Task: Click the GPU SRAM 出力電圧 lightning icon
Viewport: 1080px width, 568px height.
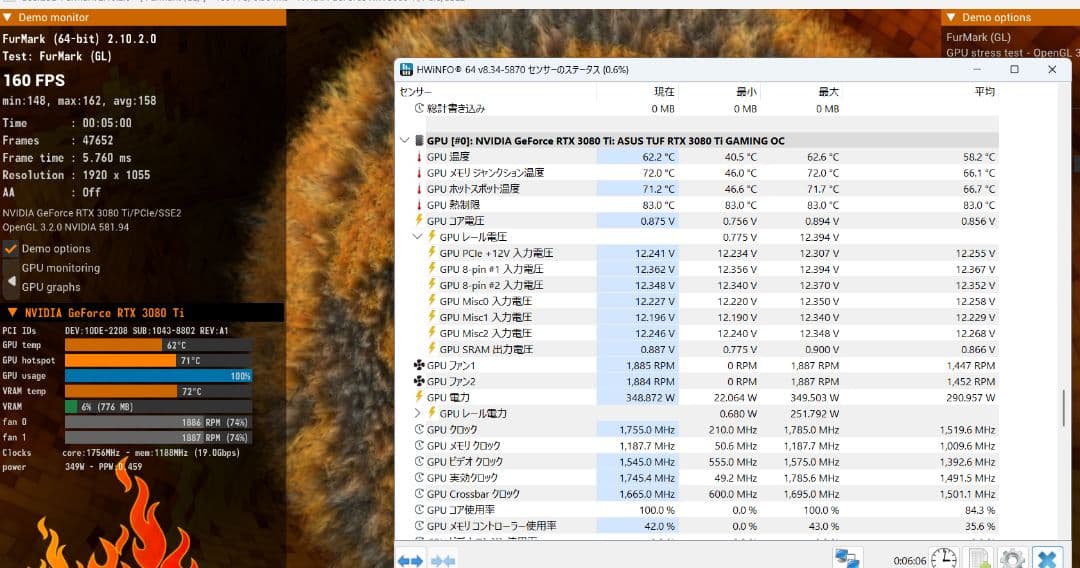Action: 432,349
